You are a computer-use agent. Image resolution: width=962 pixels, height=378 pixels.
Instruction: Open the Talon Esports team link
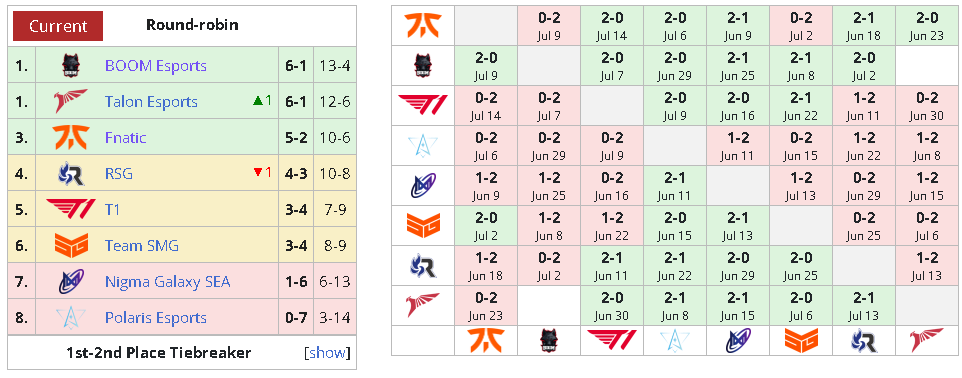(151, 102)
